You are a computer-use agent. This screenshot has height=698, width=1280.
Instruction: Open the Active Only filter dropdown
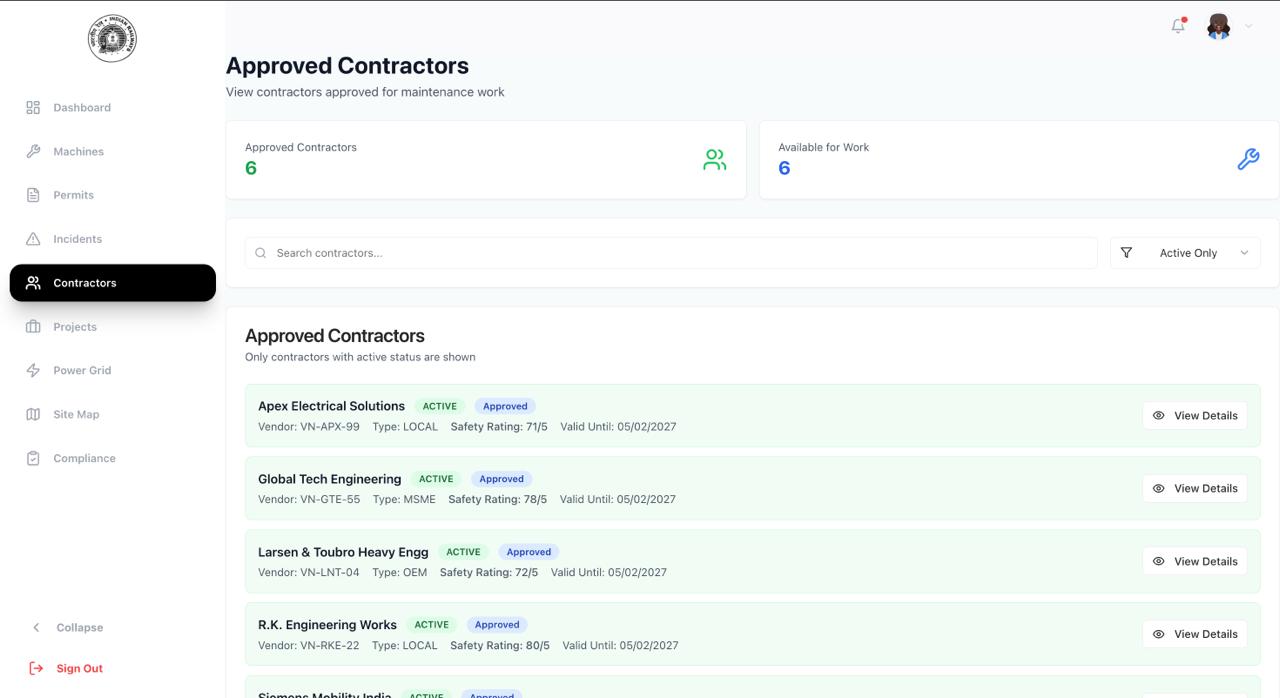1185,253
